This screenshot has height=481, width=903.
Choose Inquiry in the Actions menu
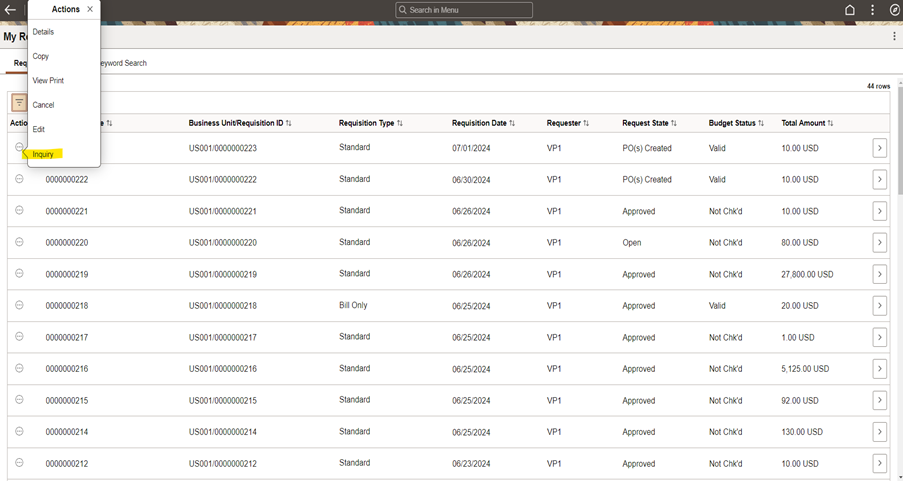pyautogui.click(x=43, y=154)
